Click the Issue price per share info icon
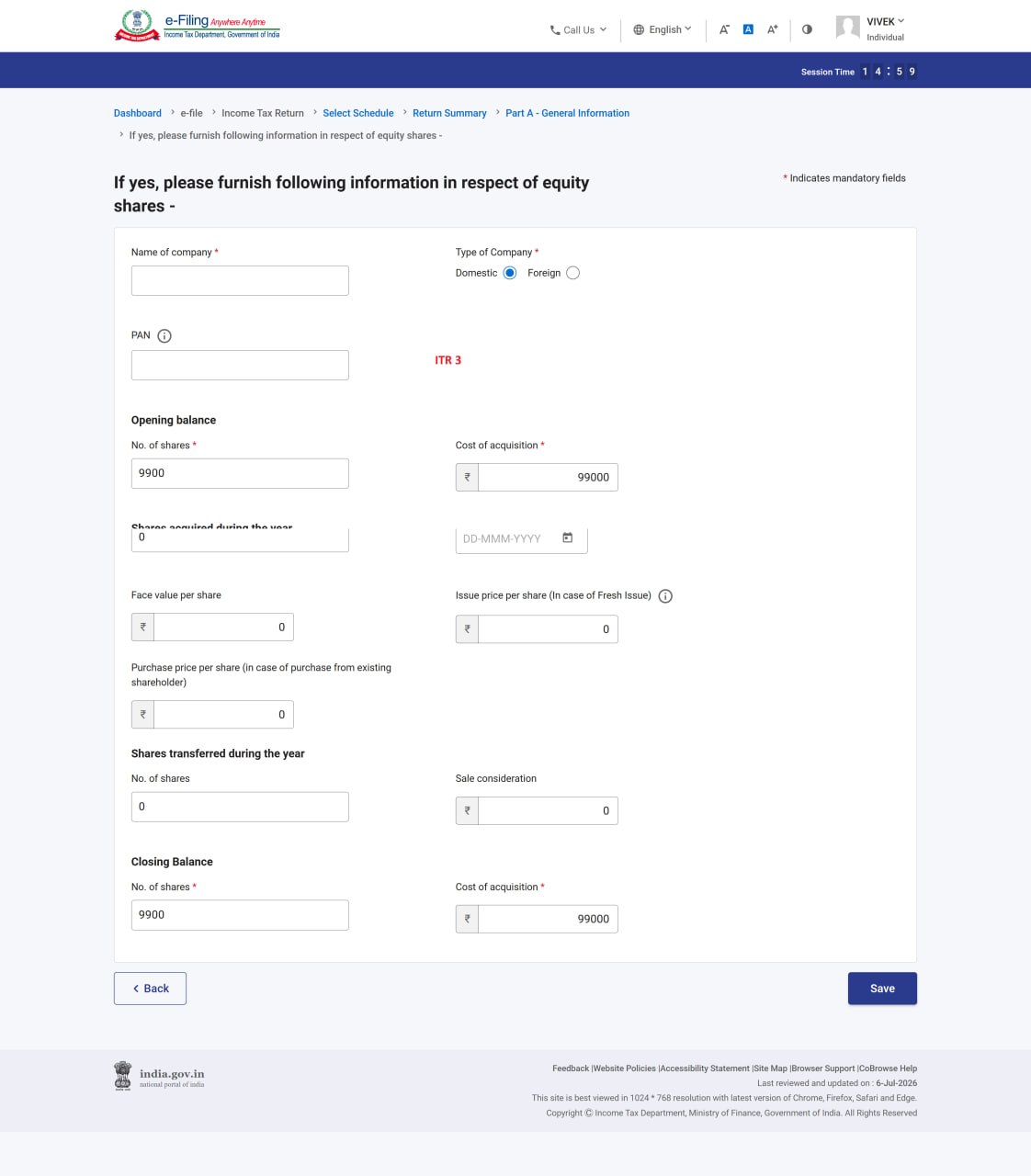This screenshot has height=1176, width=1031. [665, 596]
